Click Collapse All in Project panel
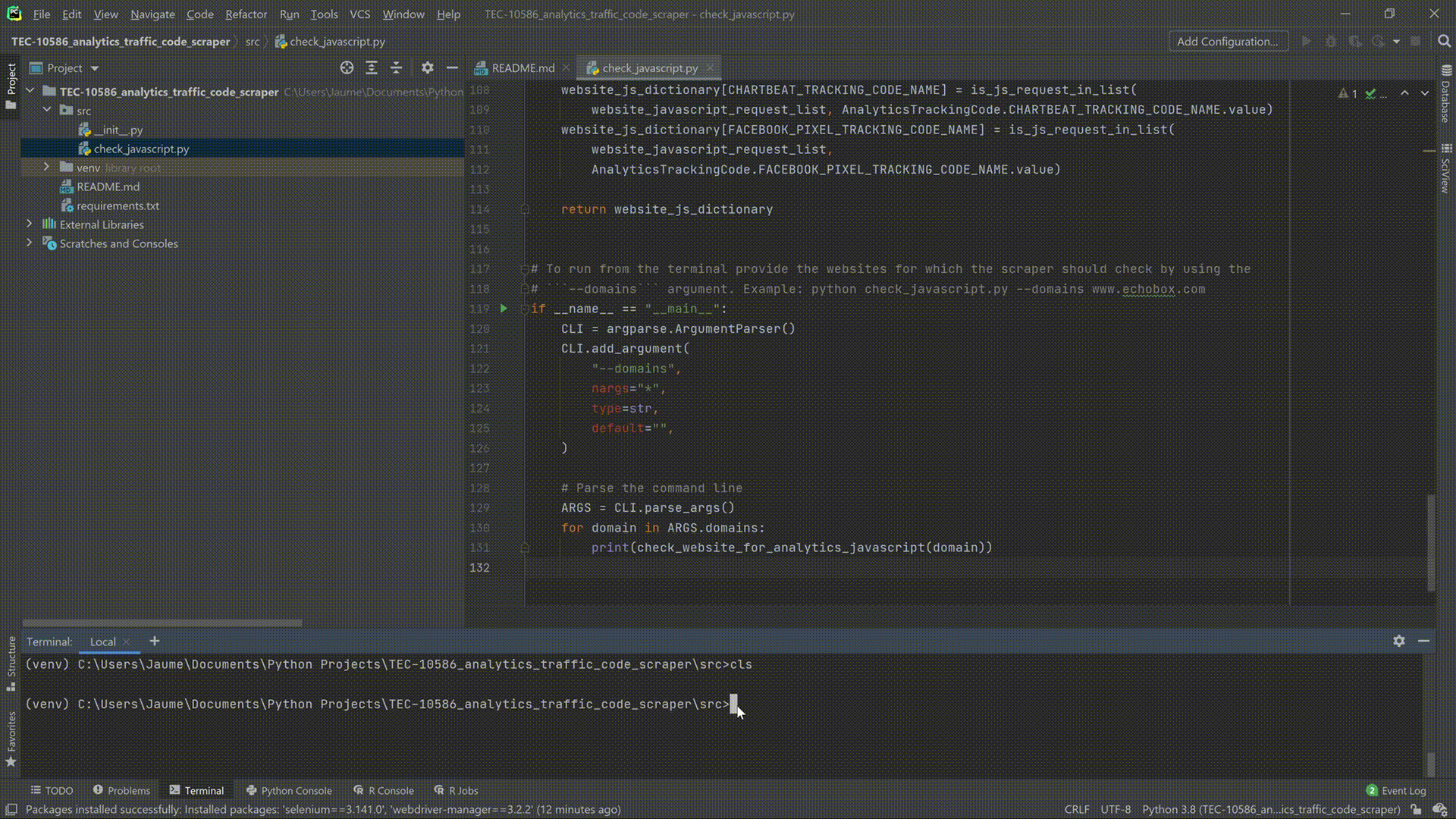Screen dimensions: 1456x819 [396, 67]
